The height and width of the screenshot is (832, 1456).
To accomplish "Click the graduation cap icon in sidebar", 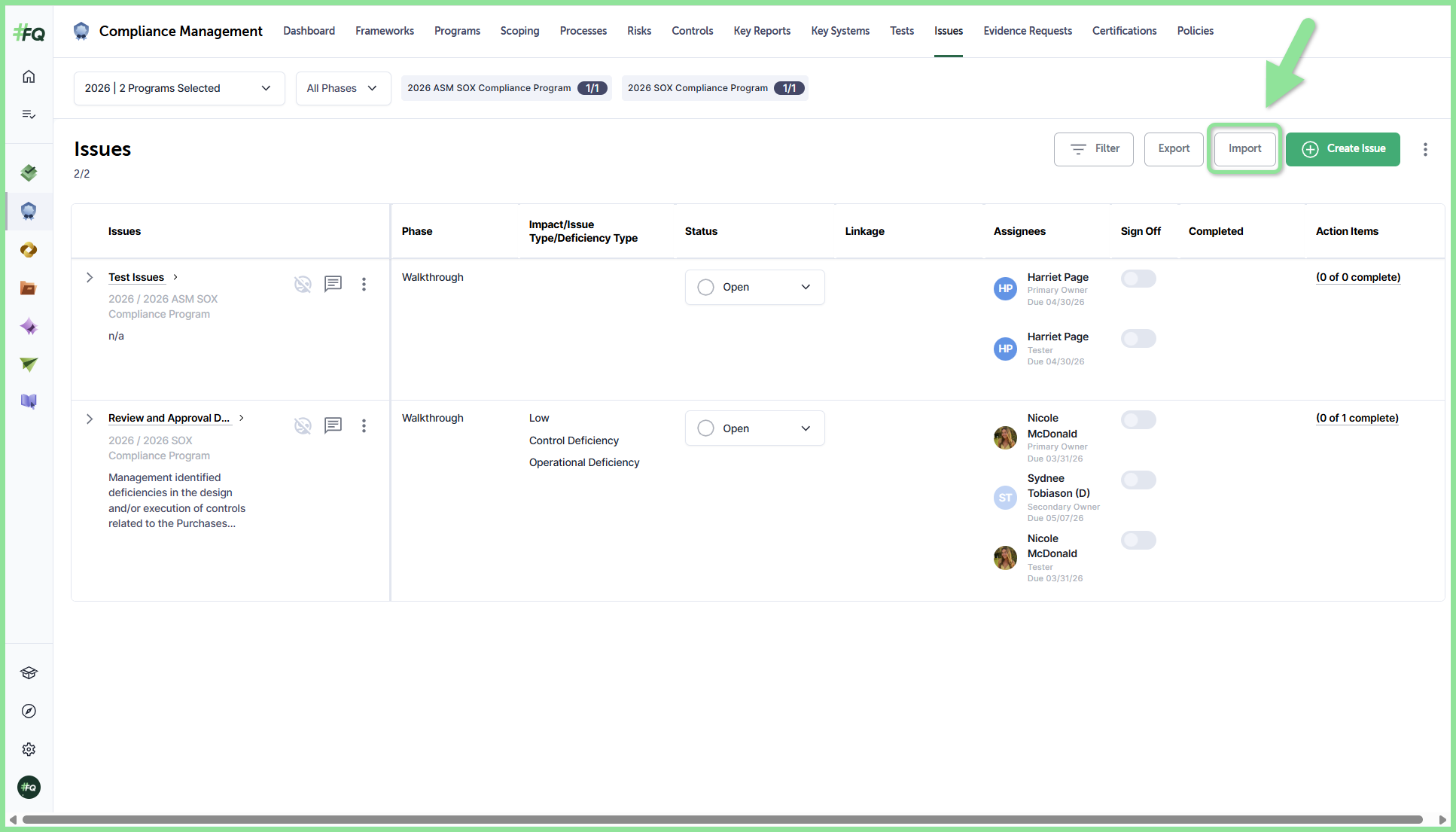I will (29, 672).
